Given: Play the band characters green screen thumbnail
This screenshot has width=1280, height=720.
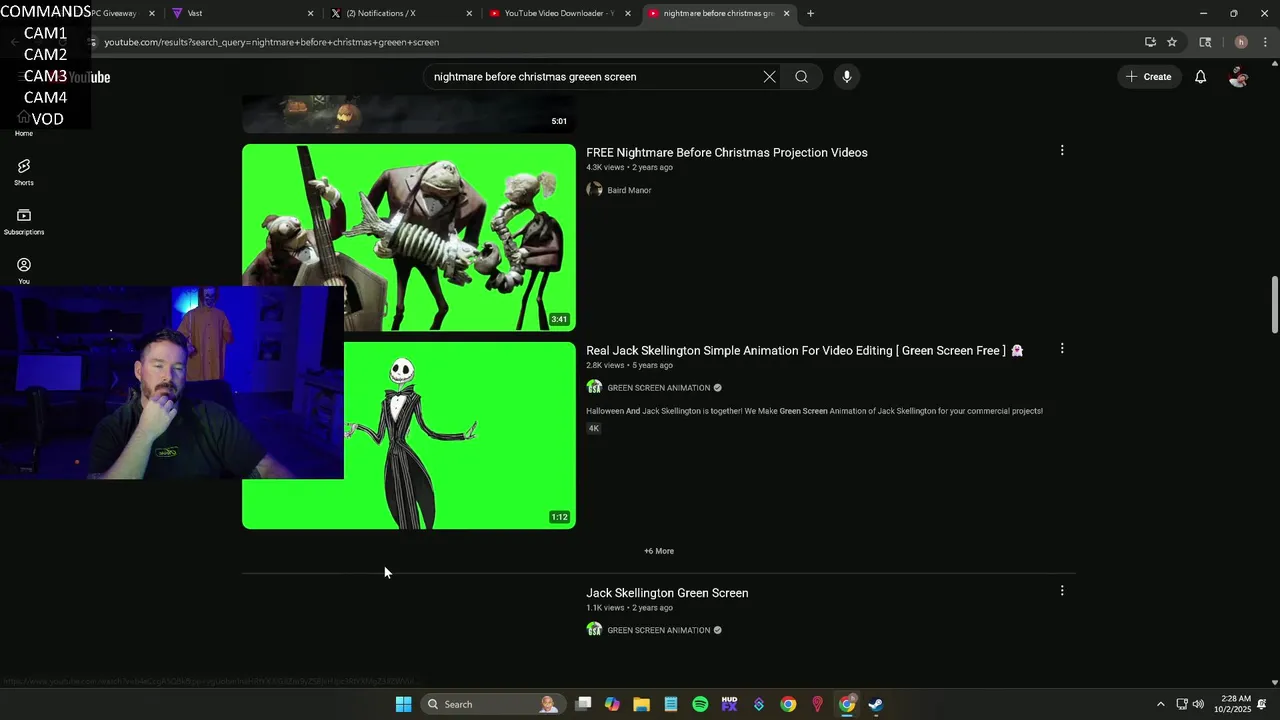Looking at the screenshot, I should point(409,237).
